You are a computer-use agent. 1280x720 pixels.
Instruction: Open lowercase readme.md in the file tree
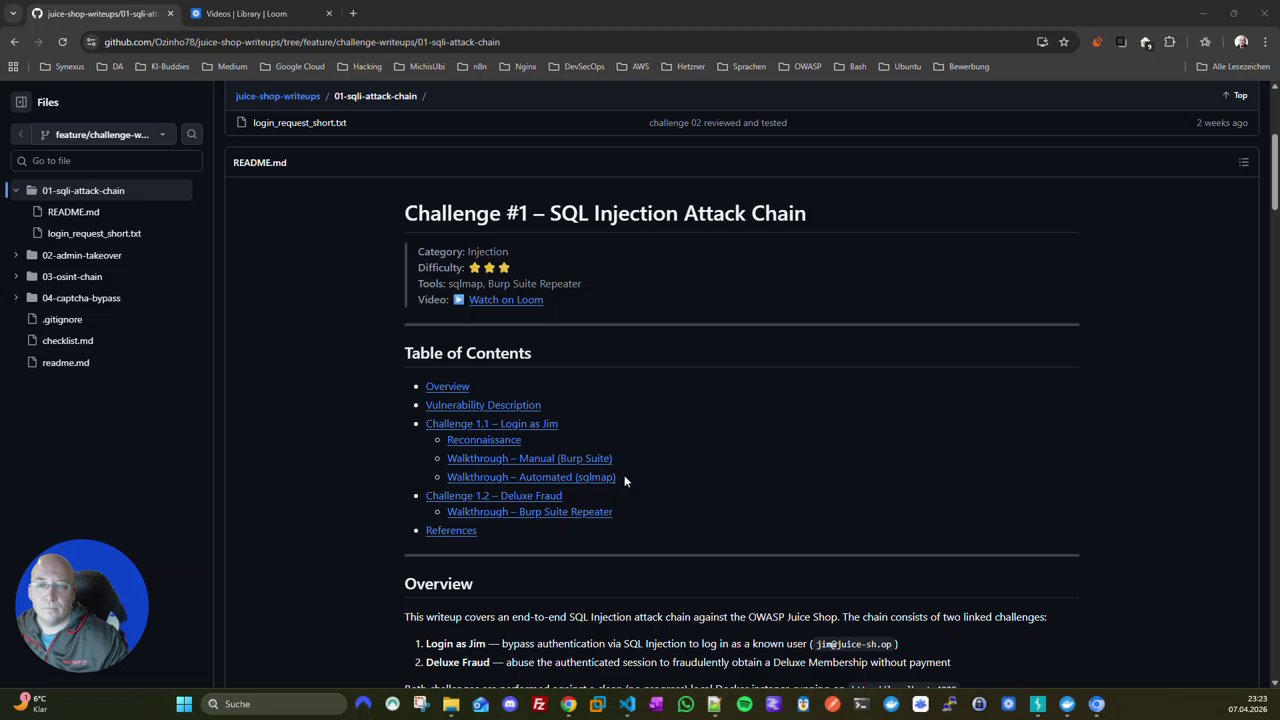[x=65, y=363]
